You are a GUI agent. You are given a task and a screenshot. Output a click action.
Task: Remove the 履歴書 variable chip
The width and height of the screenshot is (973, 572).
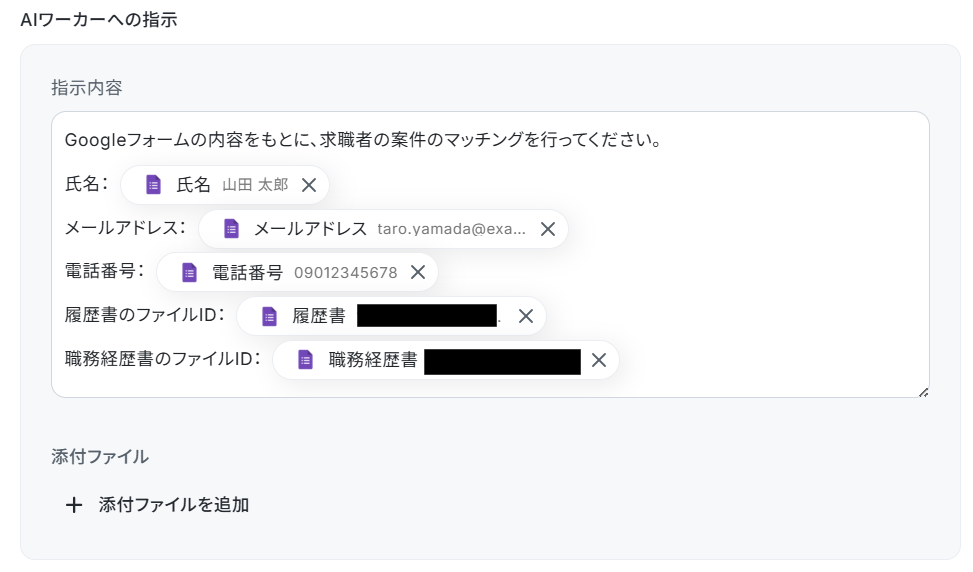[526, 316]
